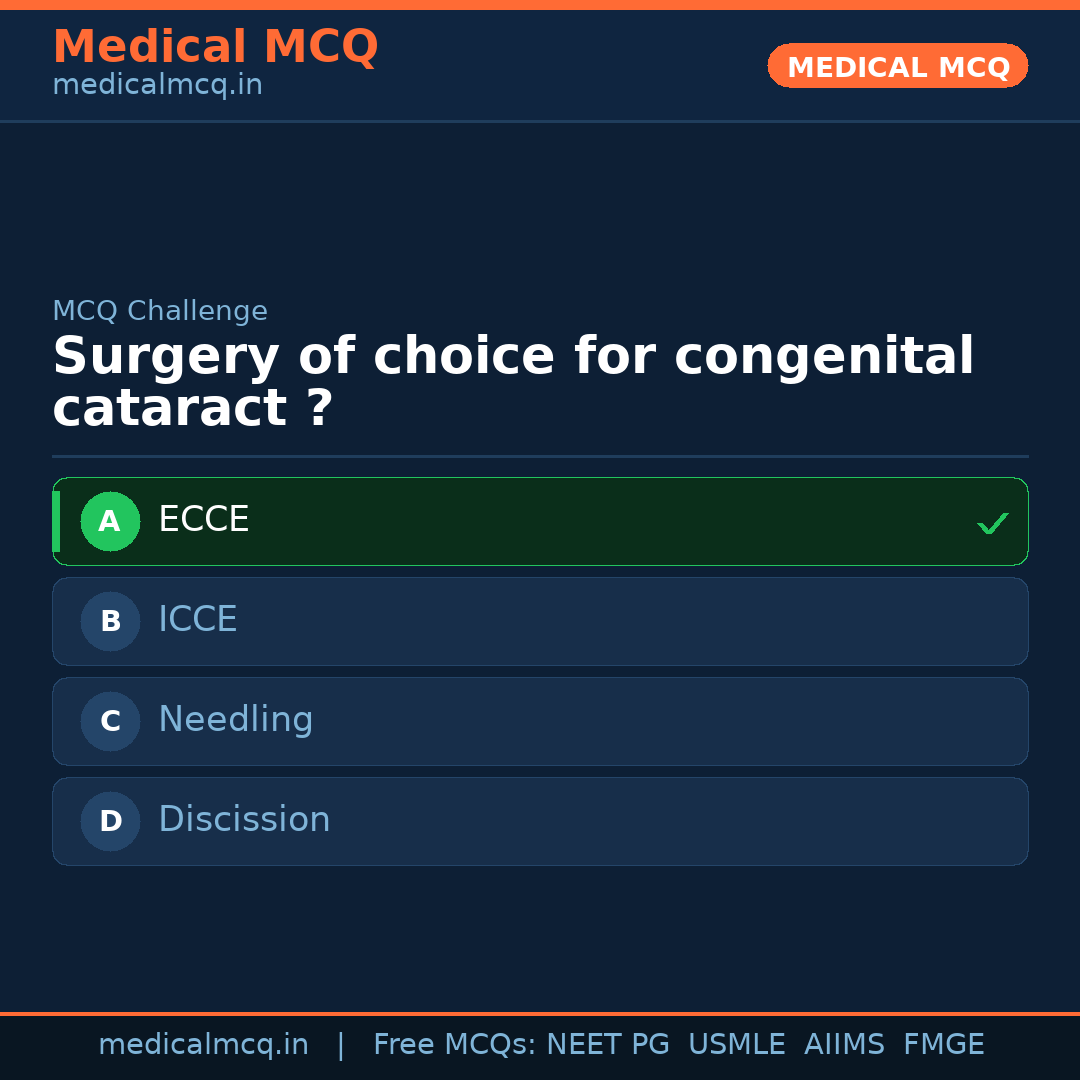
Task: Open the NEET PG section in footer
Action: (x=607, y=1043)
